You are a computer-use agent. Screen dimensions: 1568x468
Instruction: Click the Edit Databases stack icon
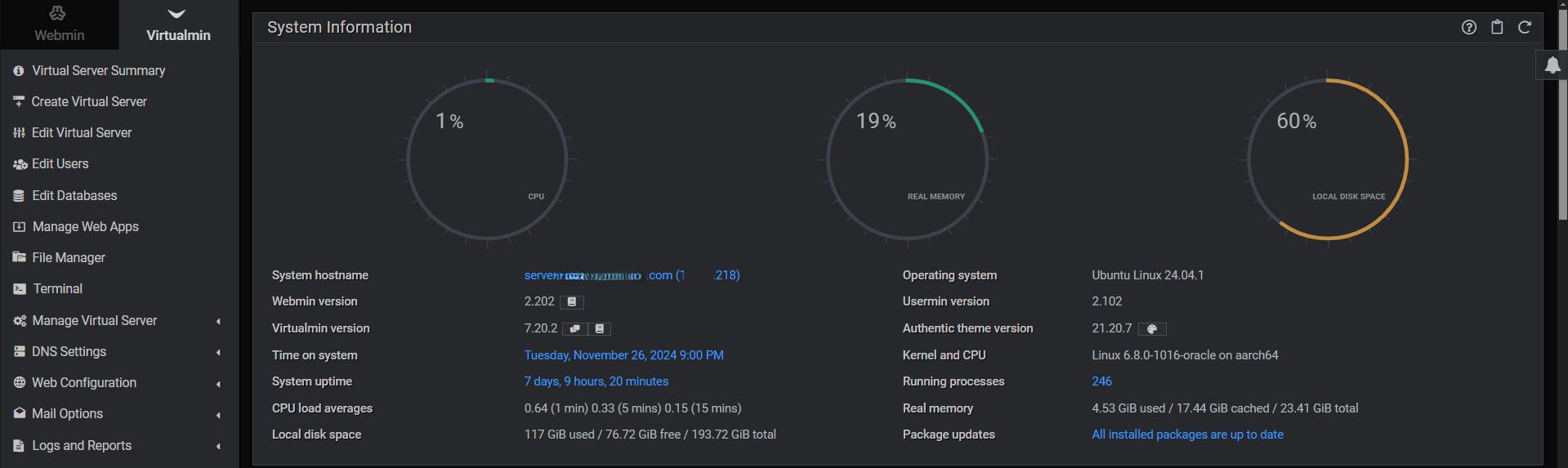pos(19,196)
